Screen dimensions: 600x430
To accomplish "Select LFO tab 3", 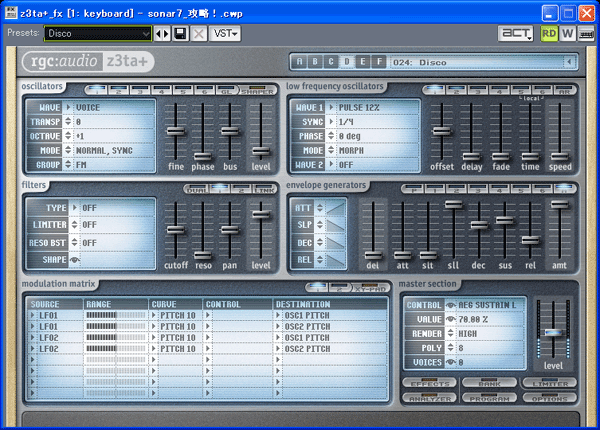I will coord(477,91).
